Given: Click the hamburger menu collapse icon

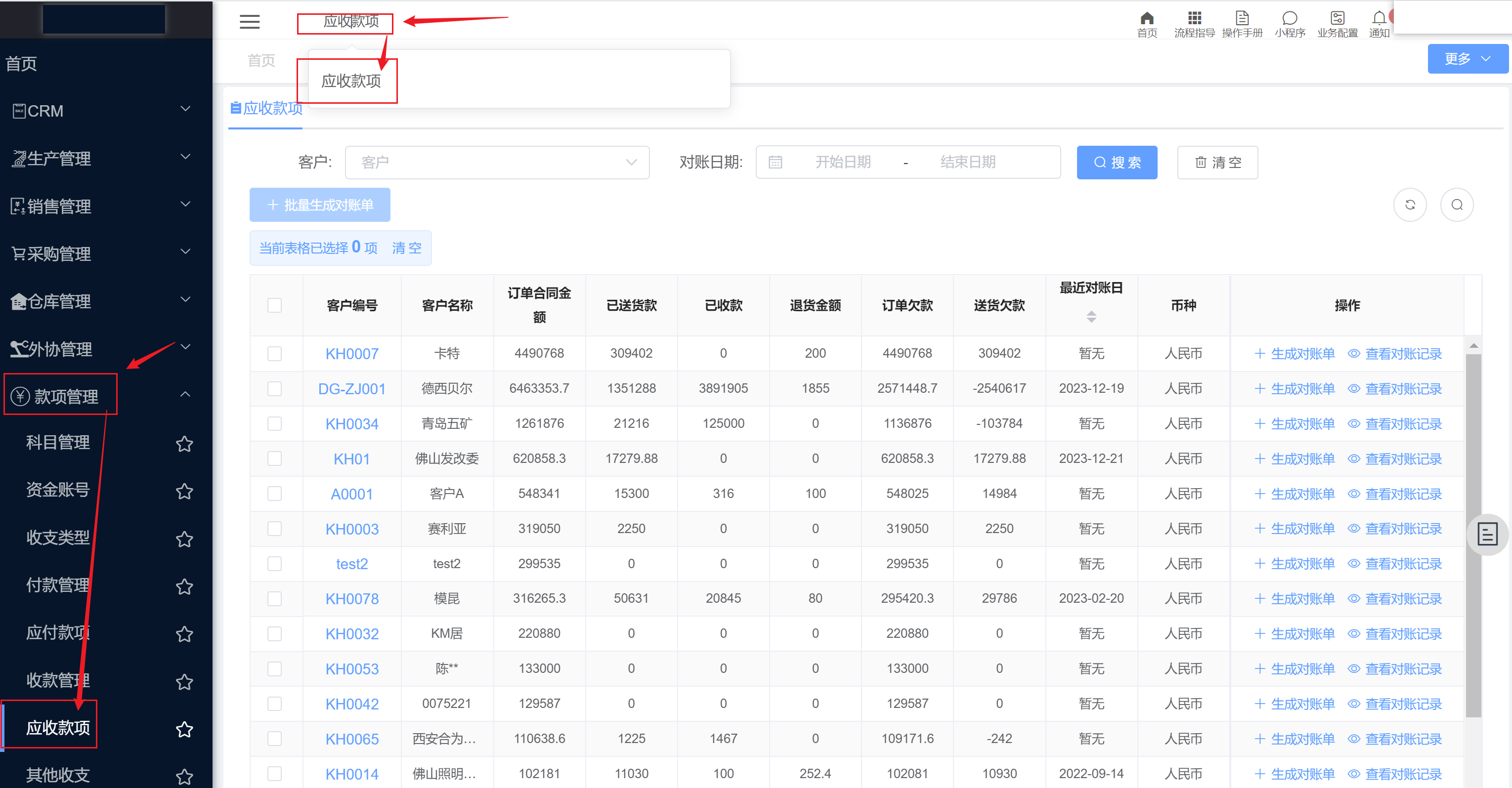Looking at the screenshot, I should tap(250, 22).
